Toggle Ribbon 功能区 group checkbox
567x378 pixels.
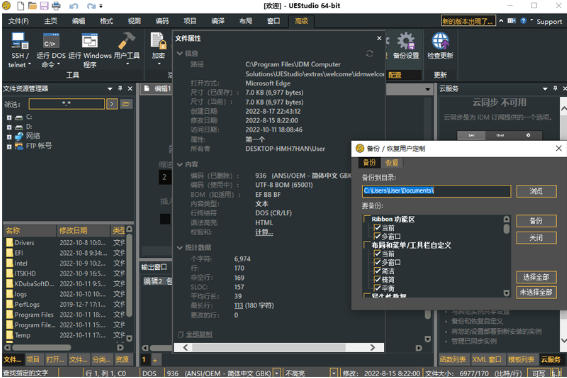(x=367, y=219)
